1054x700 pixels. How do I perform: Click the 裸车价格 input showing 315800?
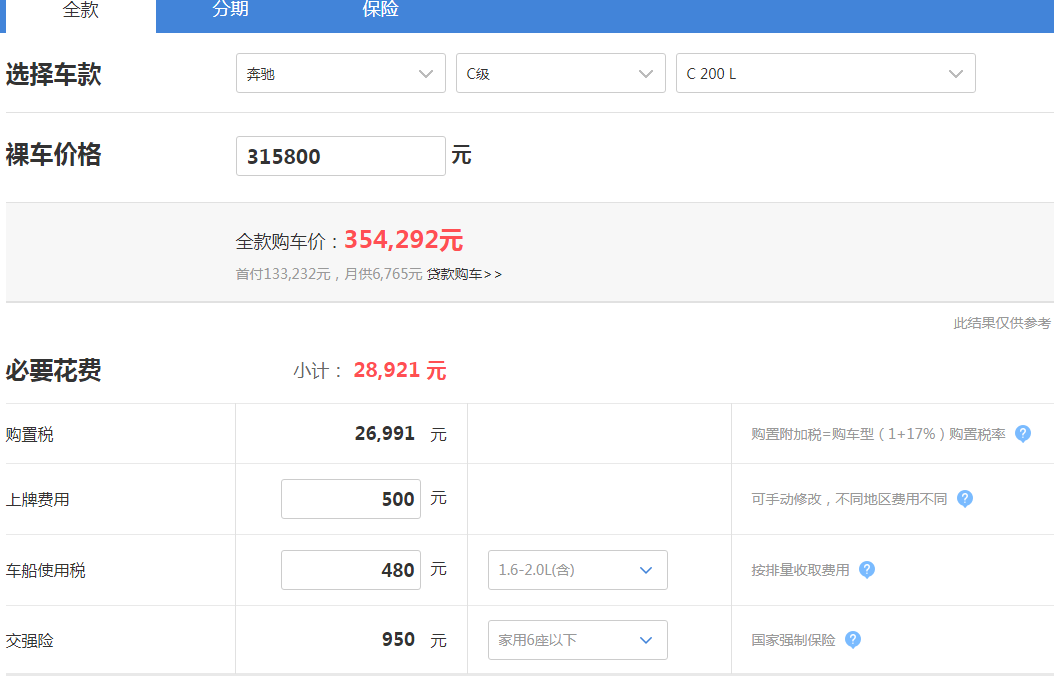[341, 156]
